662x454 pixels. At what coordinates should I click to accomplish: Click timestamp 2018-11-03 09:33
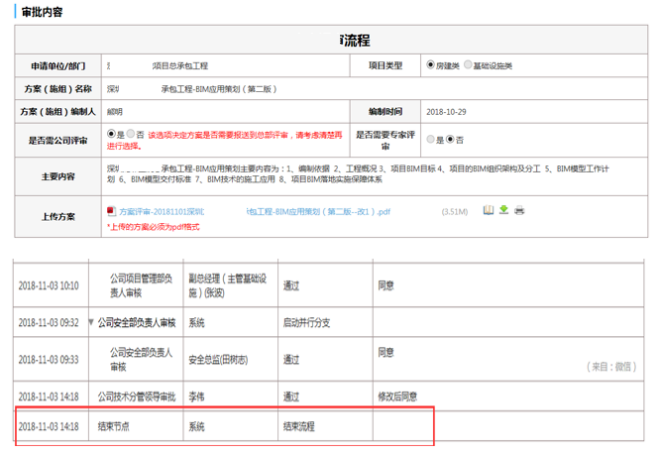coord(49,359)
